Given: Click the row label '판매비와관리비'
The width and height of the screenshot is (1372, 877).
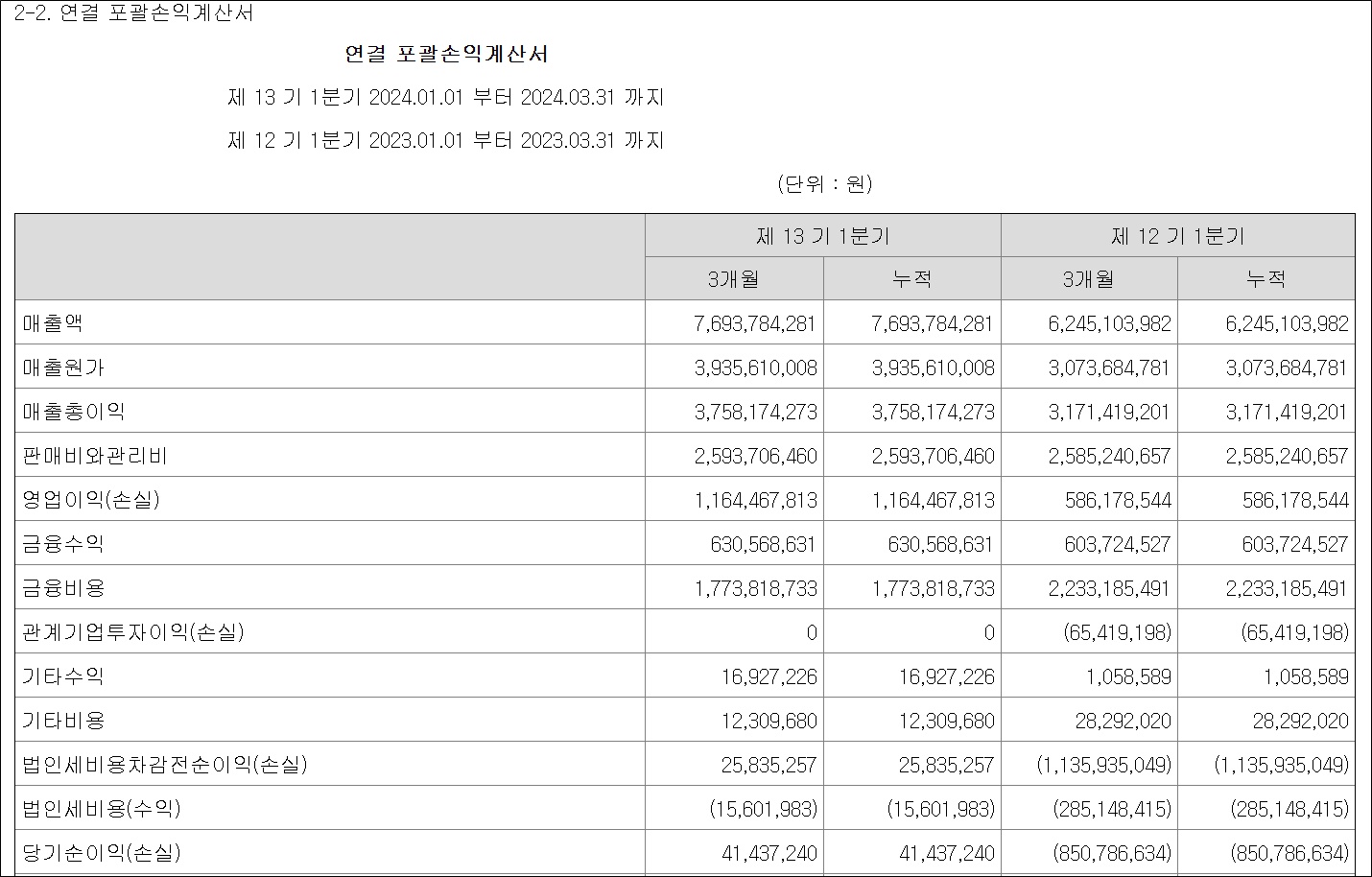Looking at the screenshot, I should coord(95,456).
